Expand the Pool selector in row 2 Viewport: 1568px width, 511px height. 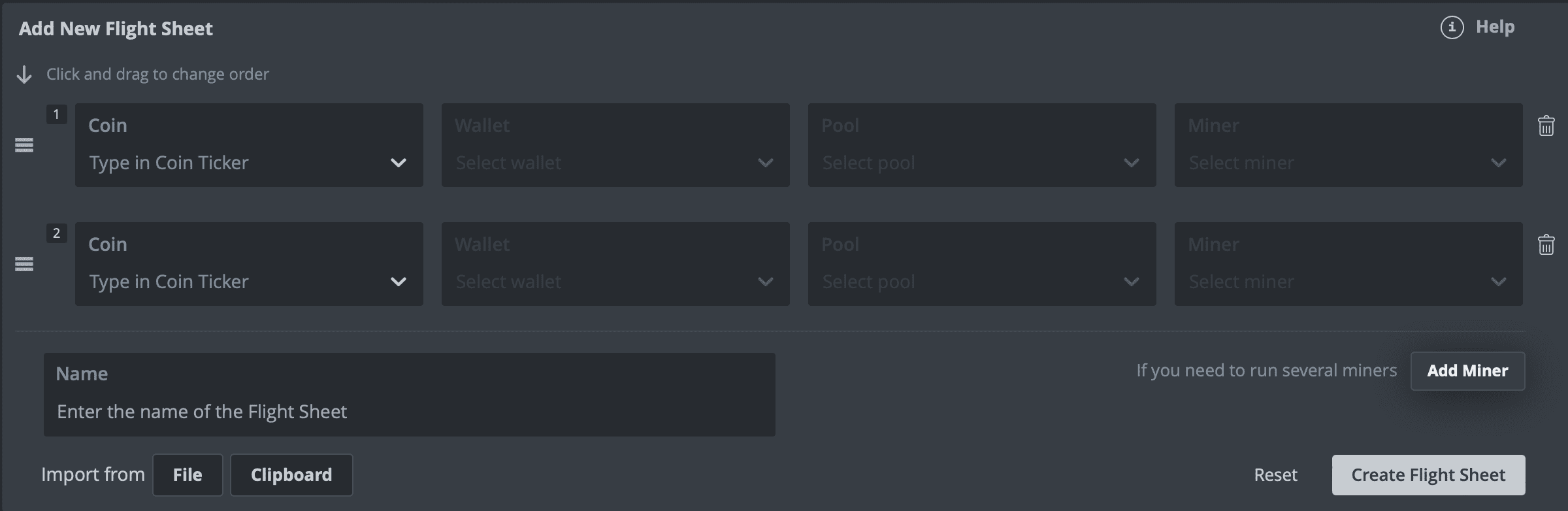pyautogui.click(x=982, y=264)
